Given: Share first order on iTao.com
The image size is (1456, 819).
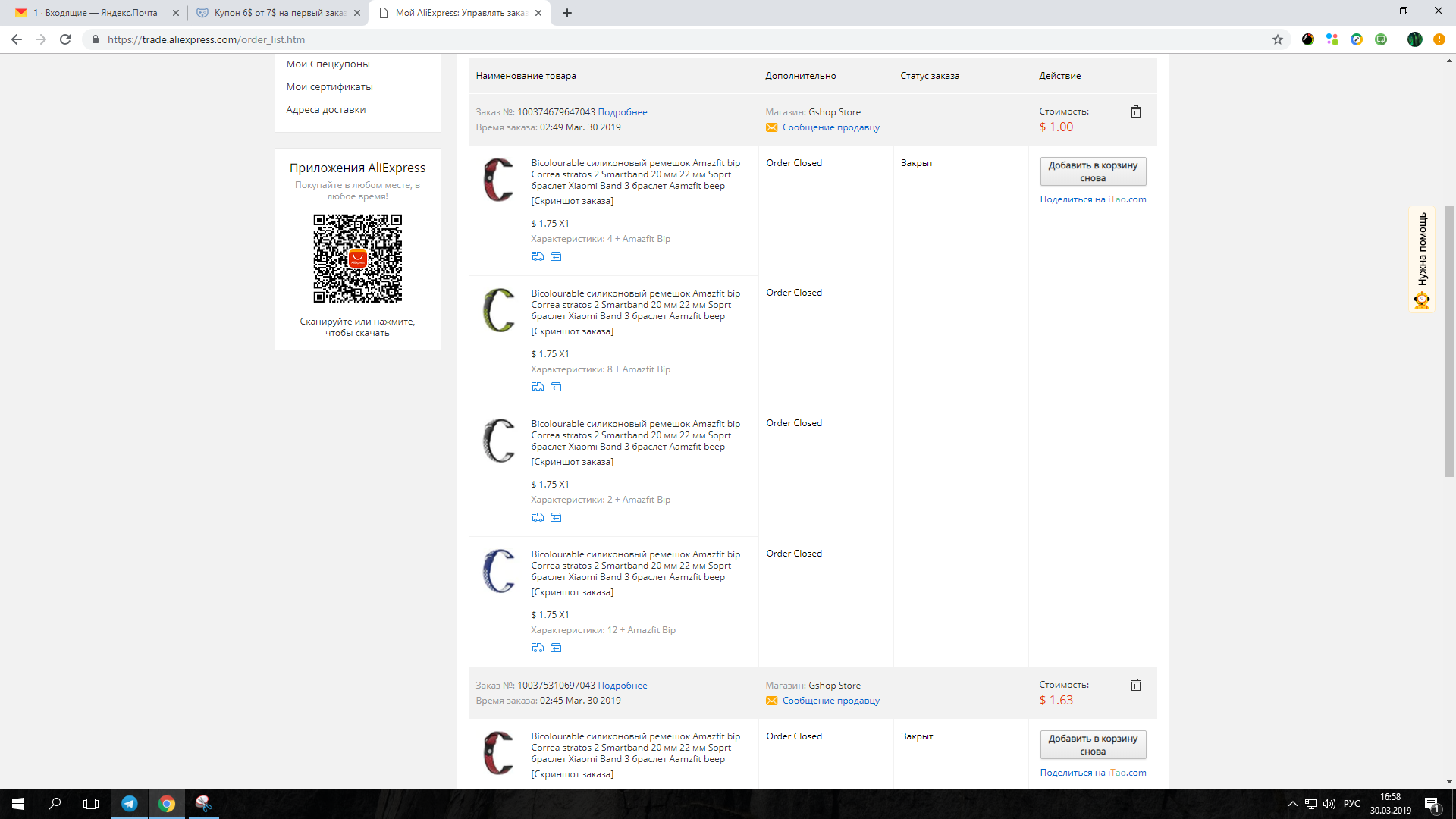Looking at the screenshot, I should [1093, 199].
